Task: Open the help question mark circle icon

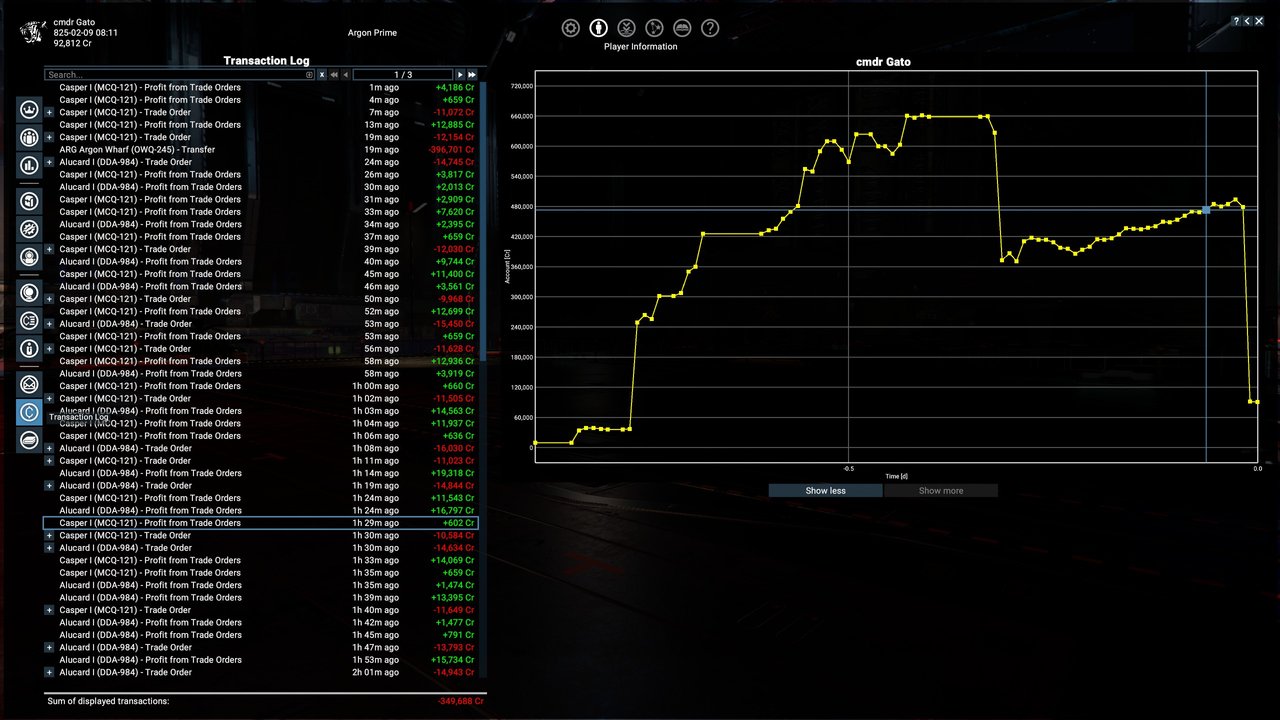Action: click(x=710, y=28)
